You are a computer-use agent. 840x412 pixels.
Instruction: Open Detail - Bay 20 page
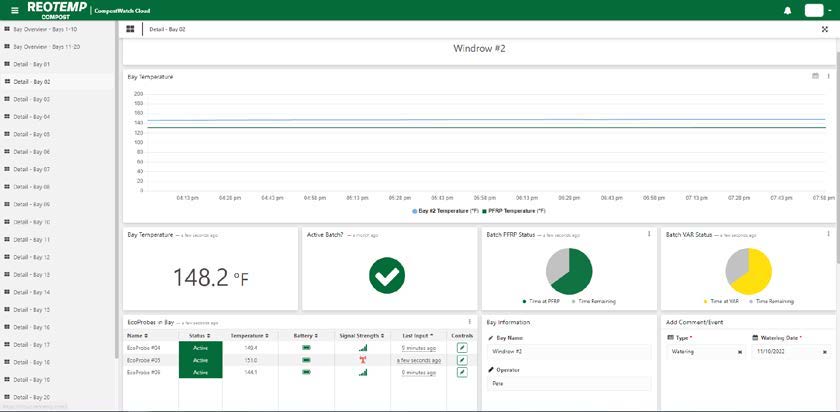coord(32,398)
